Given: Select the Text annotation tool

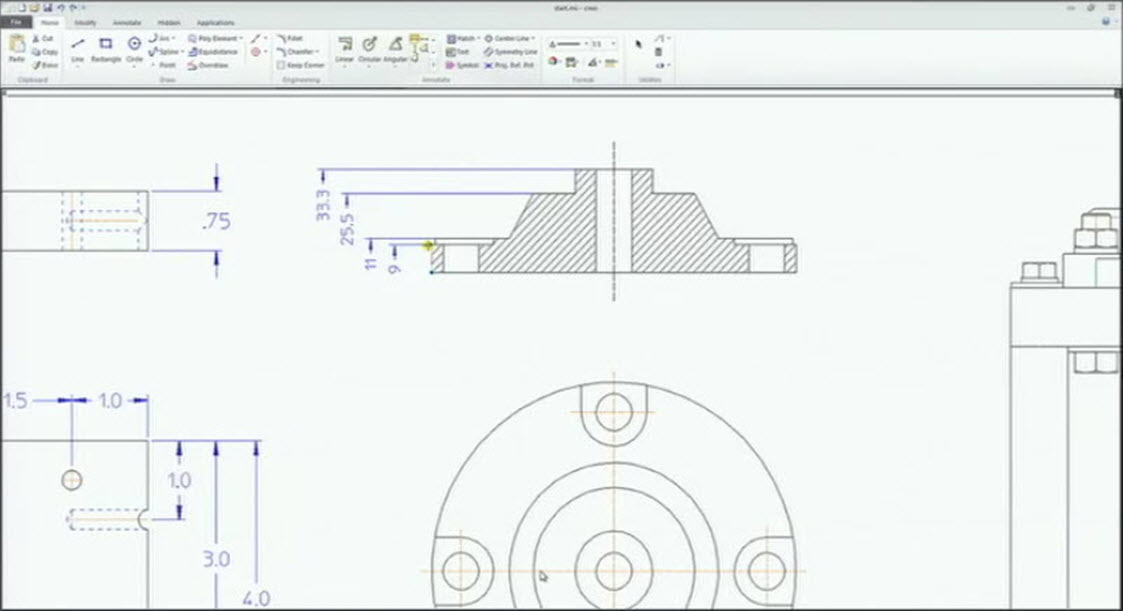Looking at the screenshot, I should 458,52.
